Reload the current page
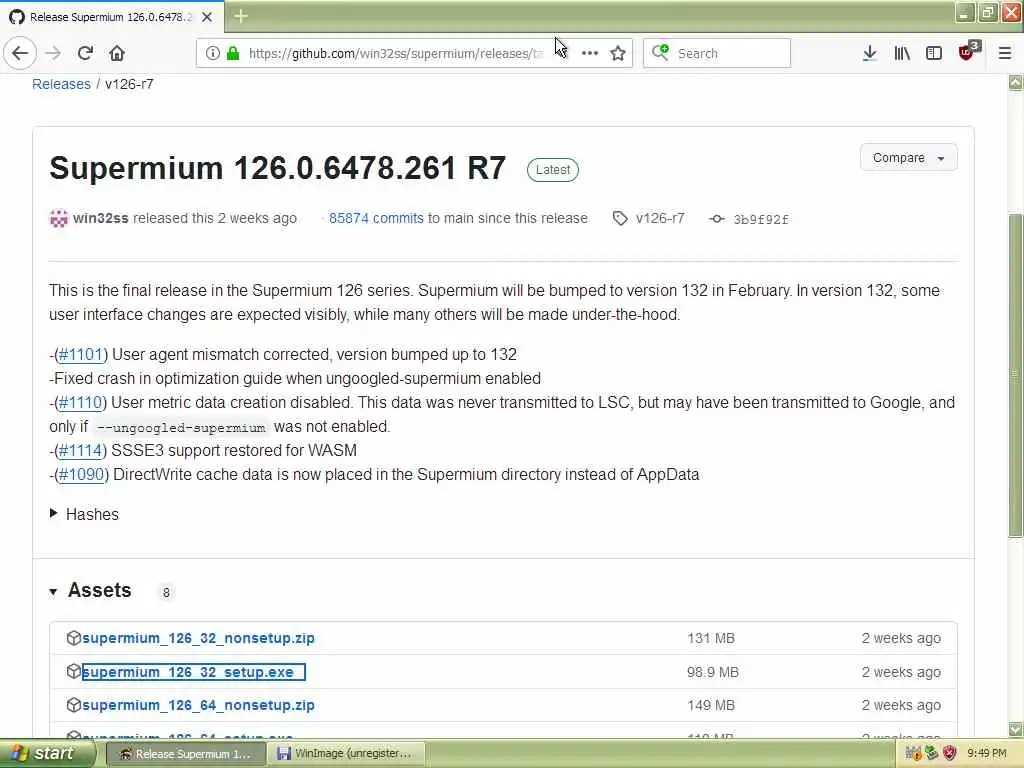1024x768 pixels. 85,53
